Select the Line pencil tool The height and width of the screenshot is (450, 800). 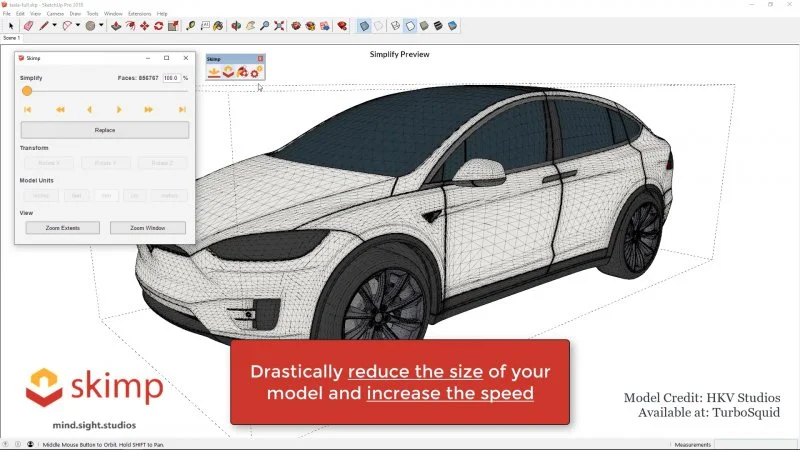44,26
